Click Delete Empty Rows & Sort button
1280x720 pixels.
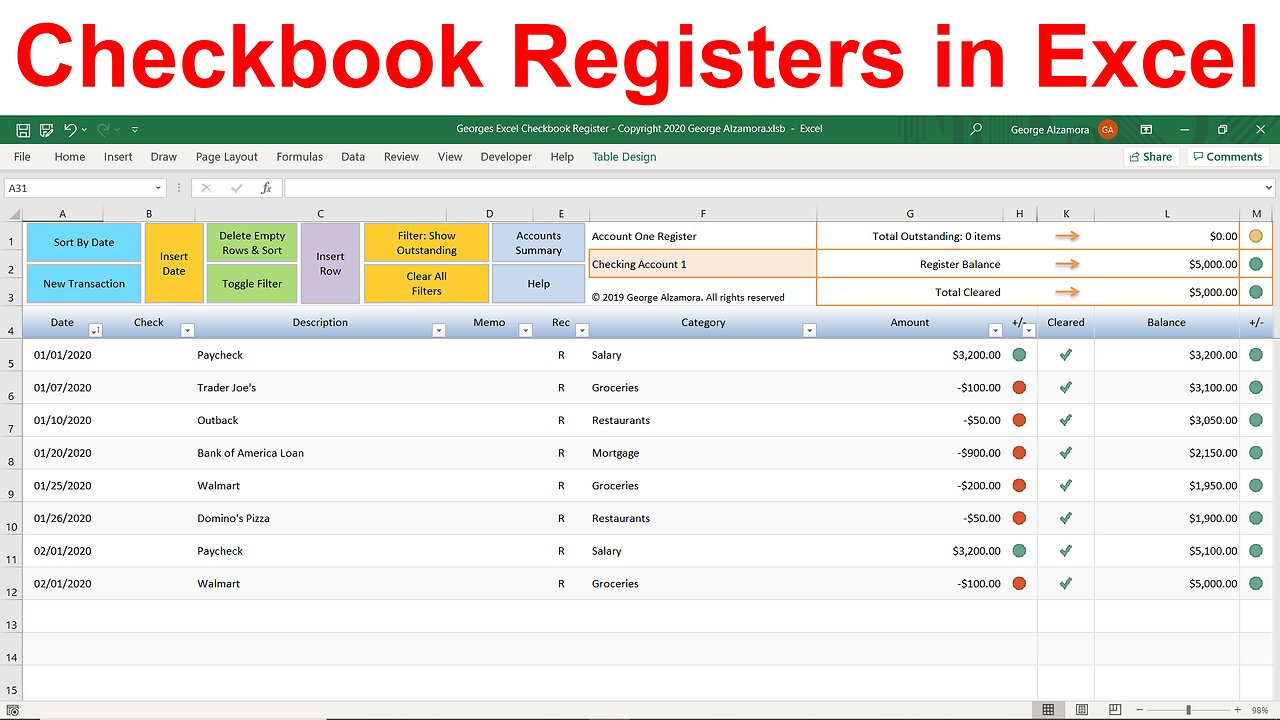(251, 243)
